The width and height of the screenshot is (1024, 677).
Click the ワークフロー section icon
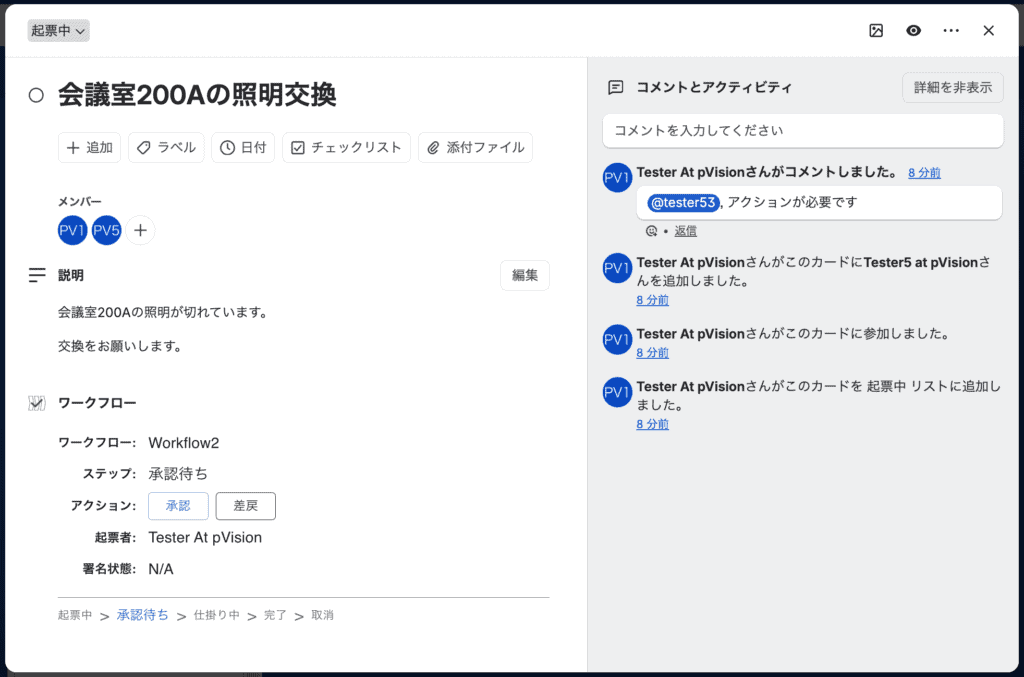(x=37, y=403)
